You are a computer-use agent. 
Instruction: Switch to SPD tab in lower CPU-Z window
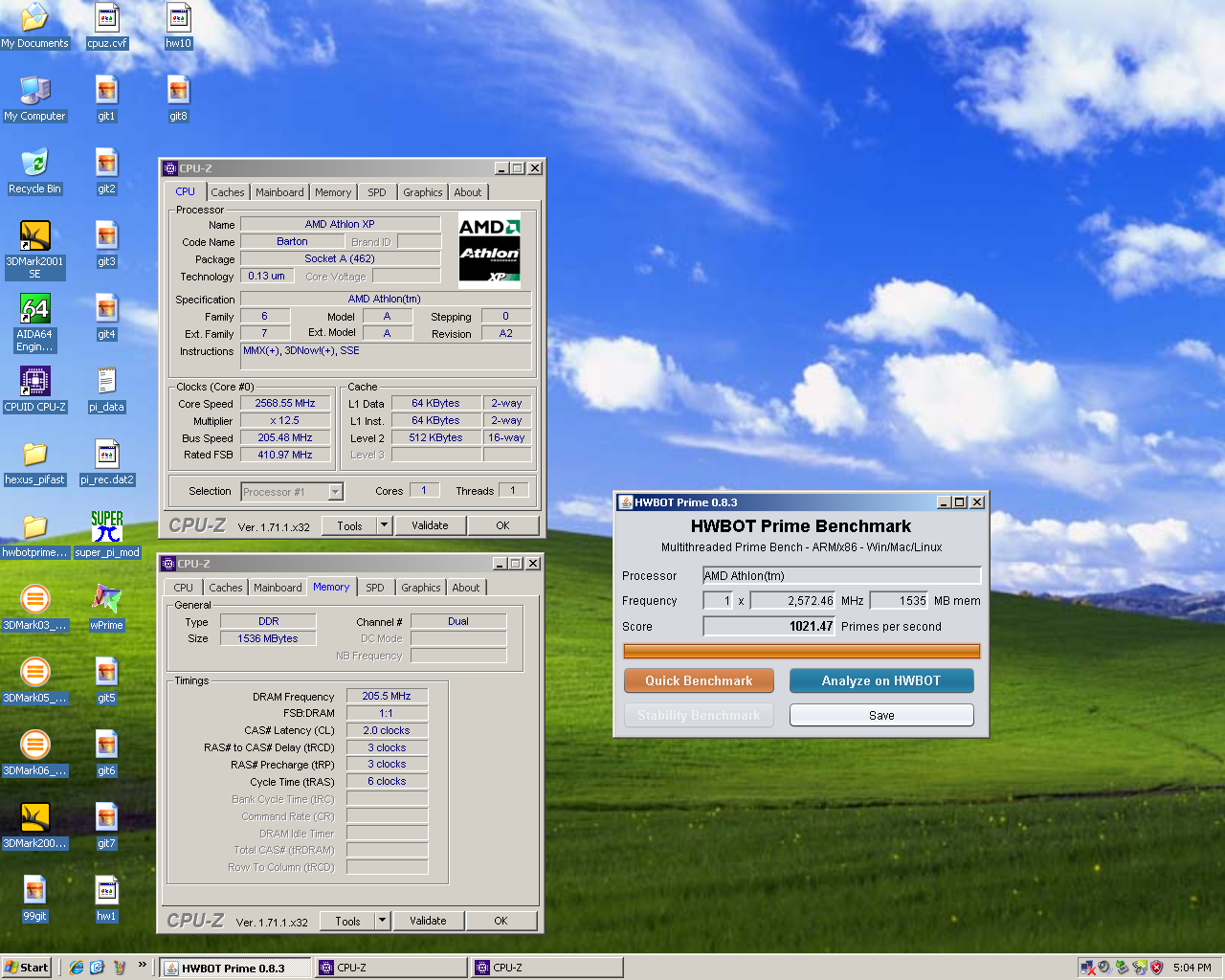pos(375,588)
